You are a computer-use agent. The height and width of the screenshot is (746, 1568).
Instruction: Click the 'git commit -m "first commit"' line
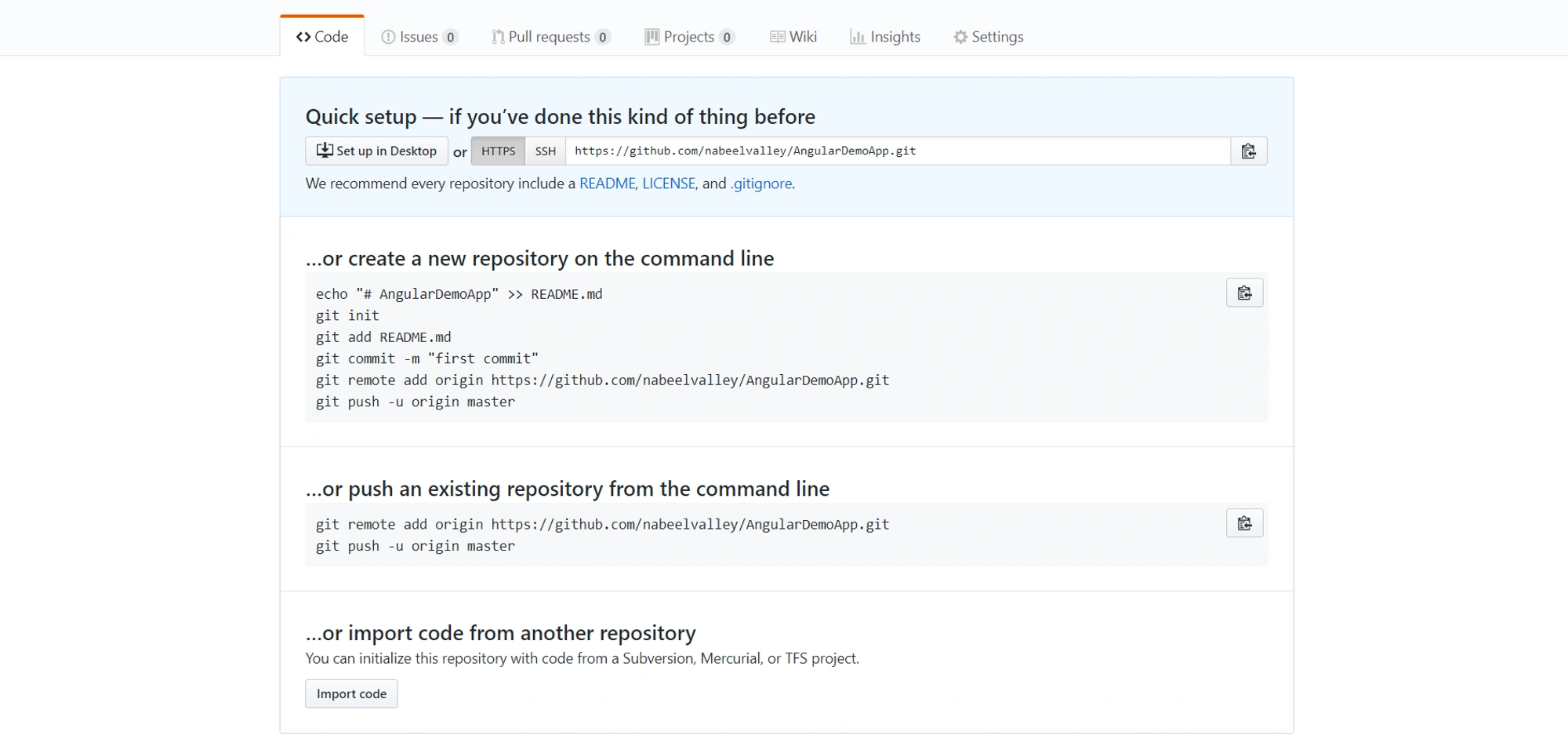(x=427, y=358)
